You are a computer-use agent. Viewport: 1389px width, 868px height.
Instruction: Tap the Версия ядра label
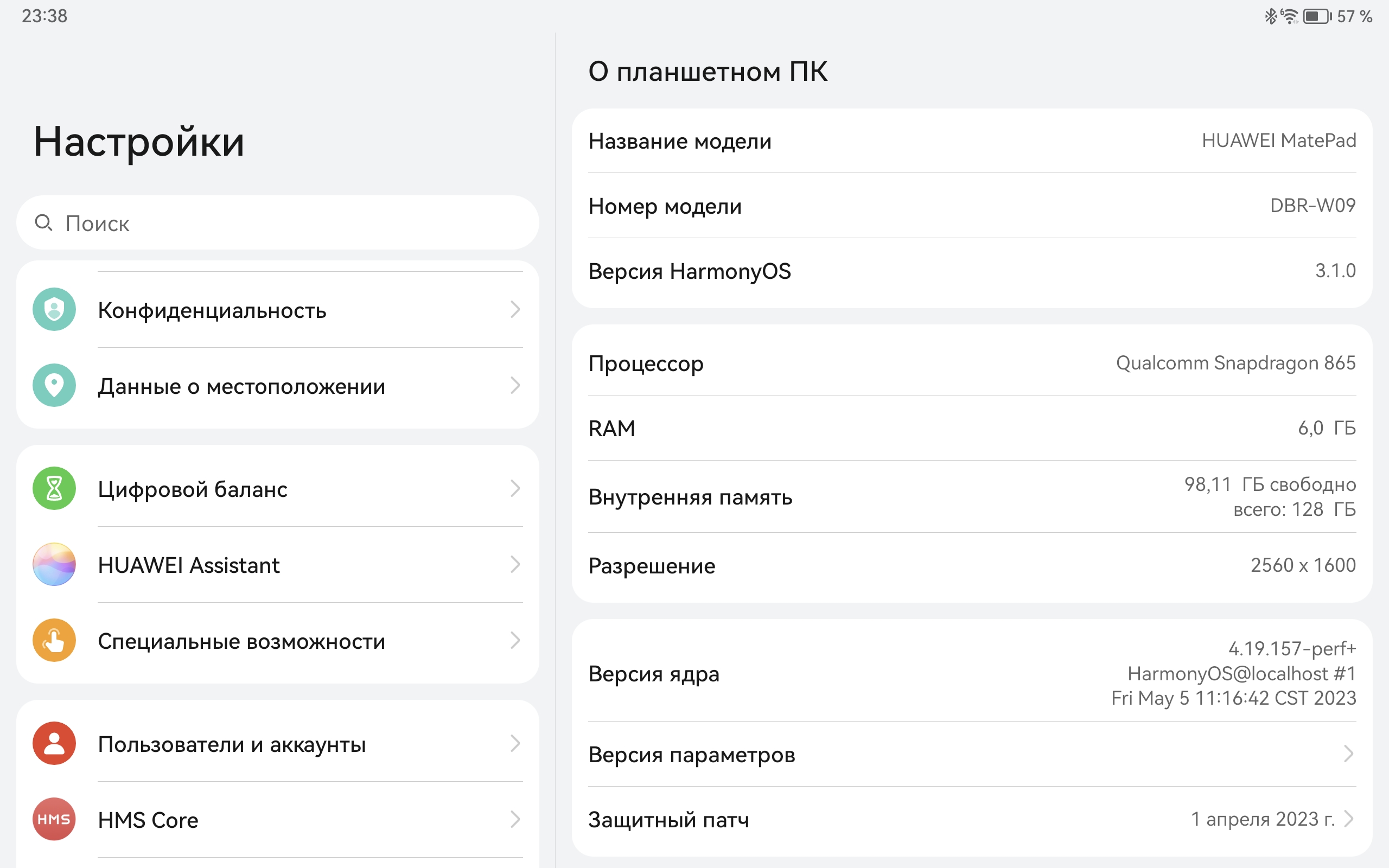(654, 673)
